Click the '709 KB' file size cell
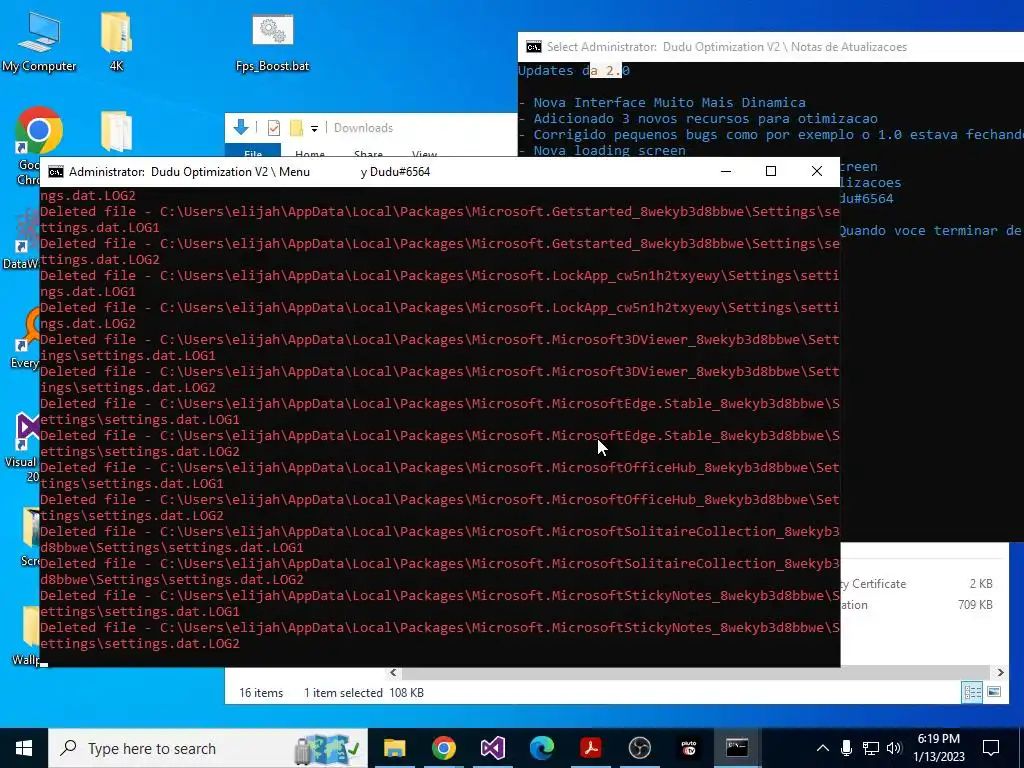 (975, 605)
